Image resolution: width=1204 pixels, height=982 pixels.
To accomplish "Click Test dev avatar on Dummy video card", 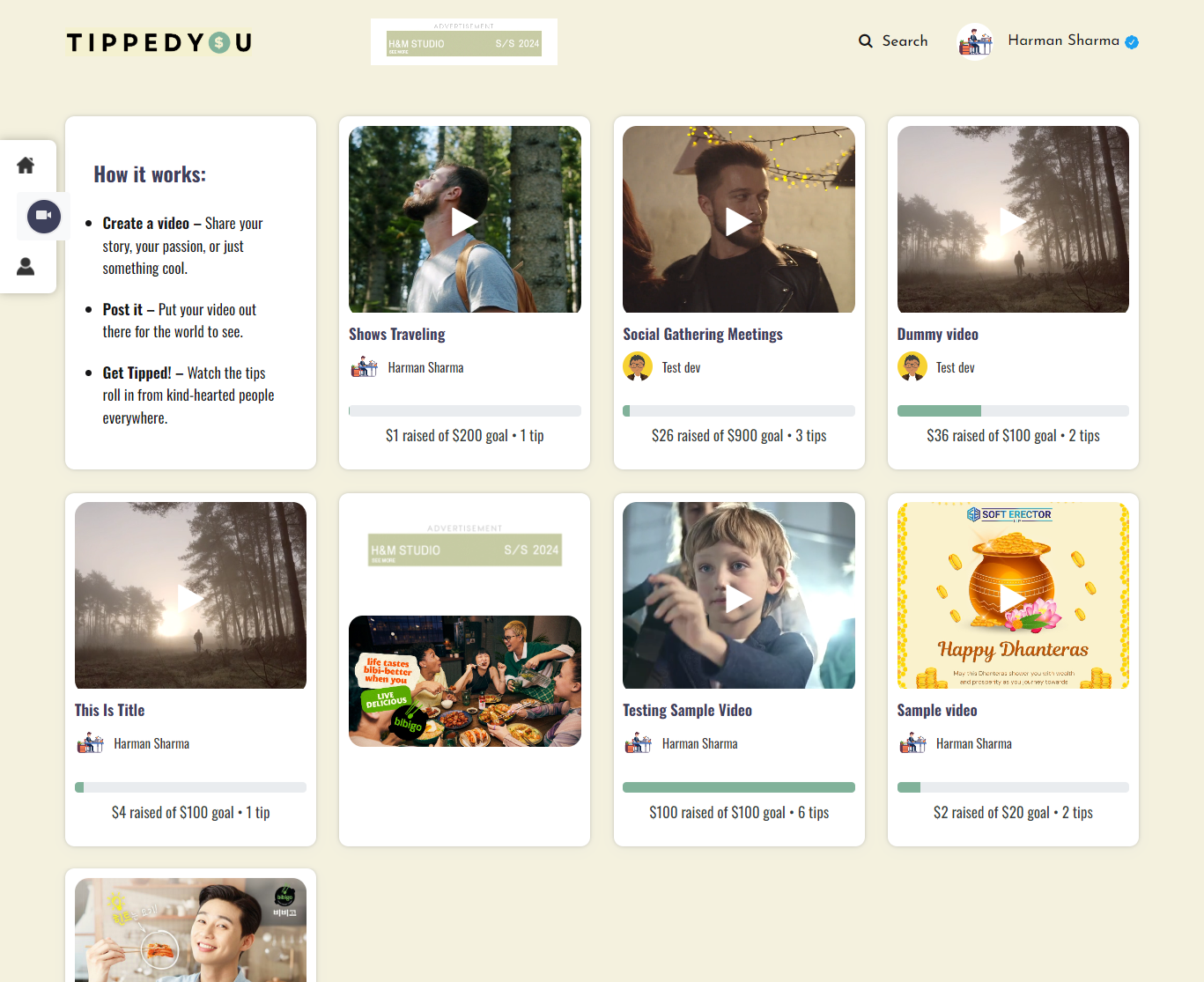I will (912, 367).
